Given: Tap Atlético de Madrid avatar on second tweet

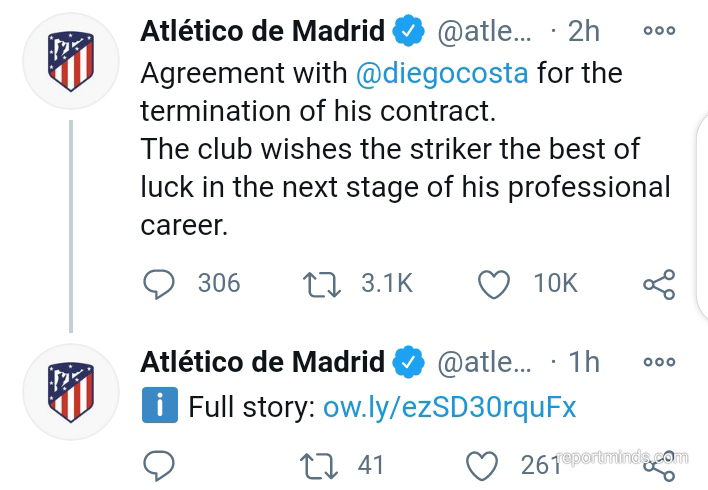Looking at the screenshot, I should coord(70,388).
